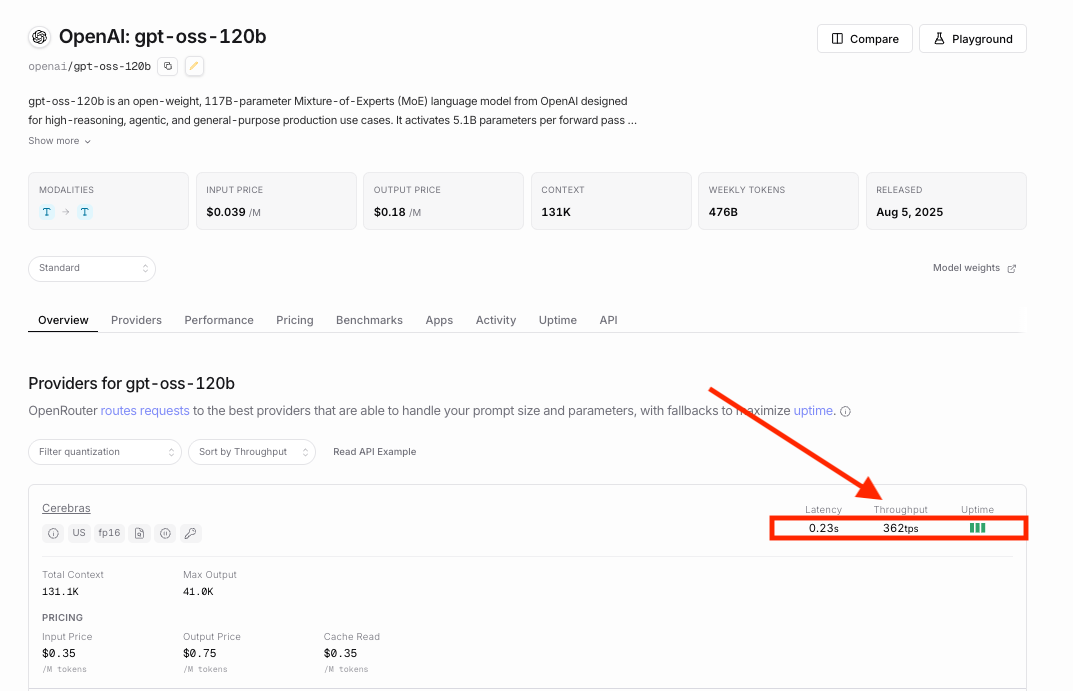
Task: Switch to the Apps tab
Action: point(439,320)
